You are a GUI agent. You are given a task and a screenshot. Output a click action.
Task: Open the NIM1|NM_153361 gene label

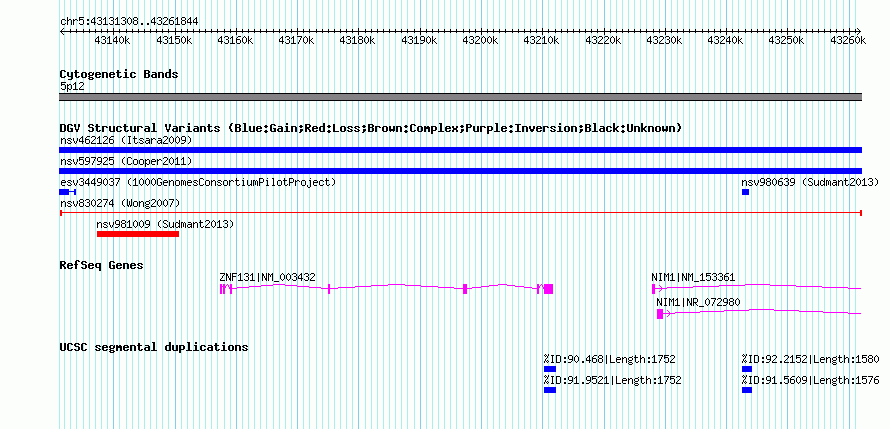693,277
